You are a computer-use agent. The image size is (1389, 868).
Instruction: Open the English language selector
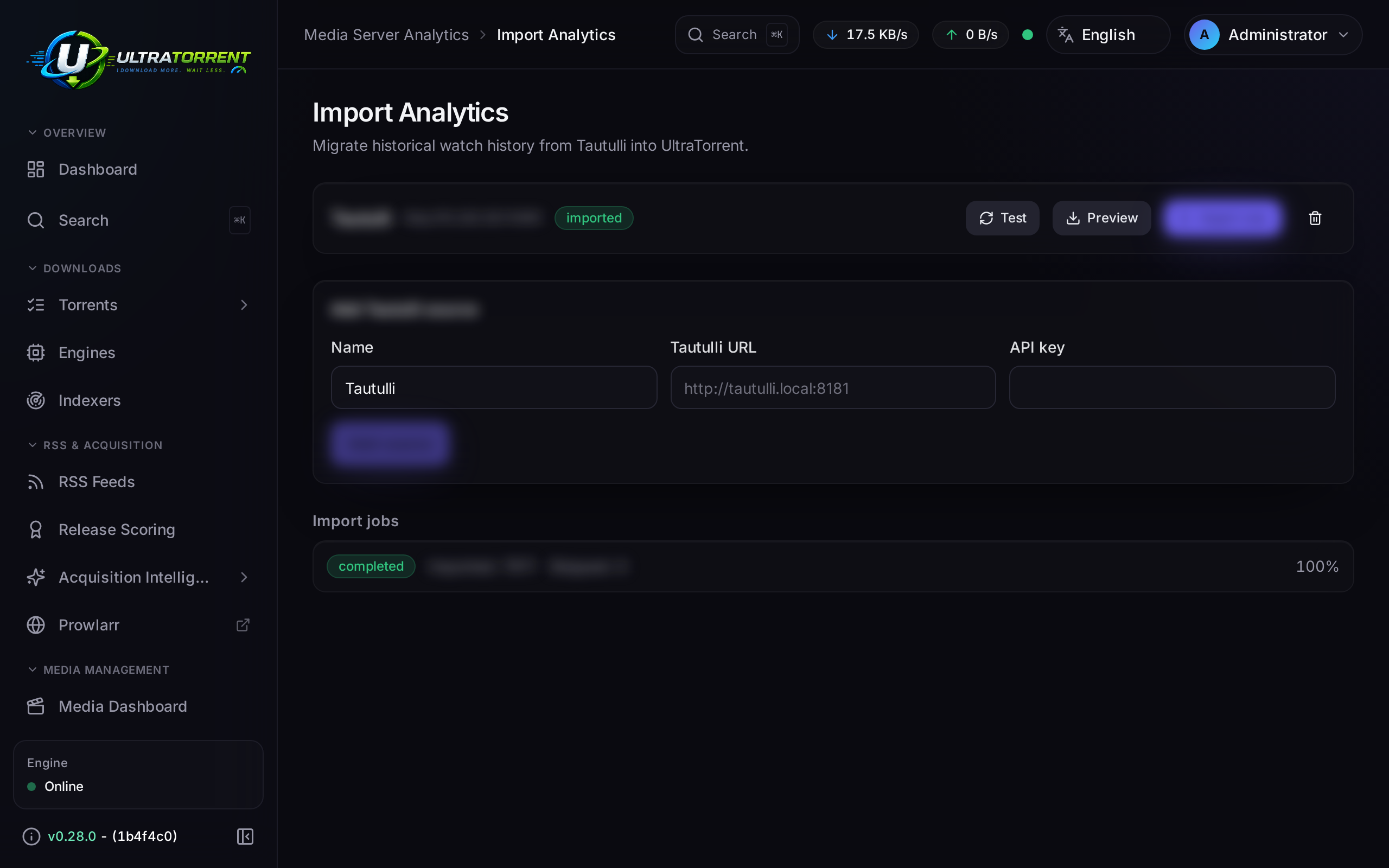pyautogui.click(x=1108, y=35)
